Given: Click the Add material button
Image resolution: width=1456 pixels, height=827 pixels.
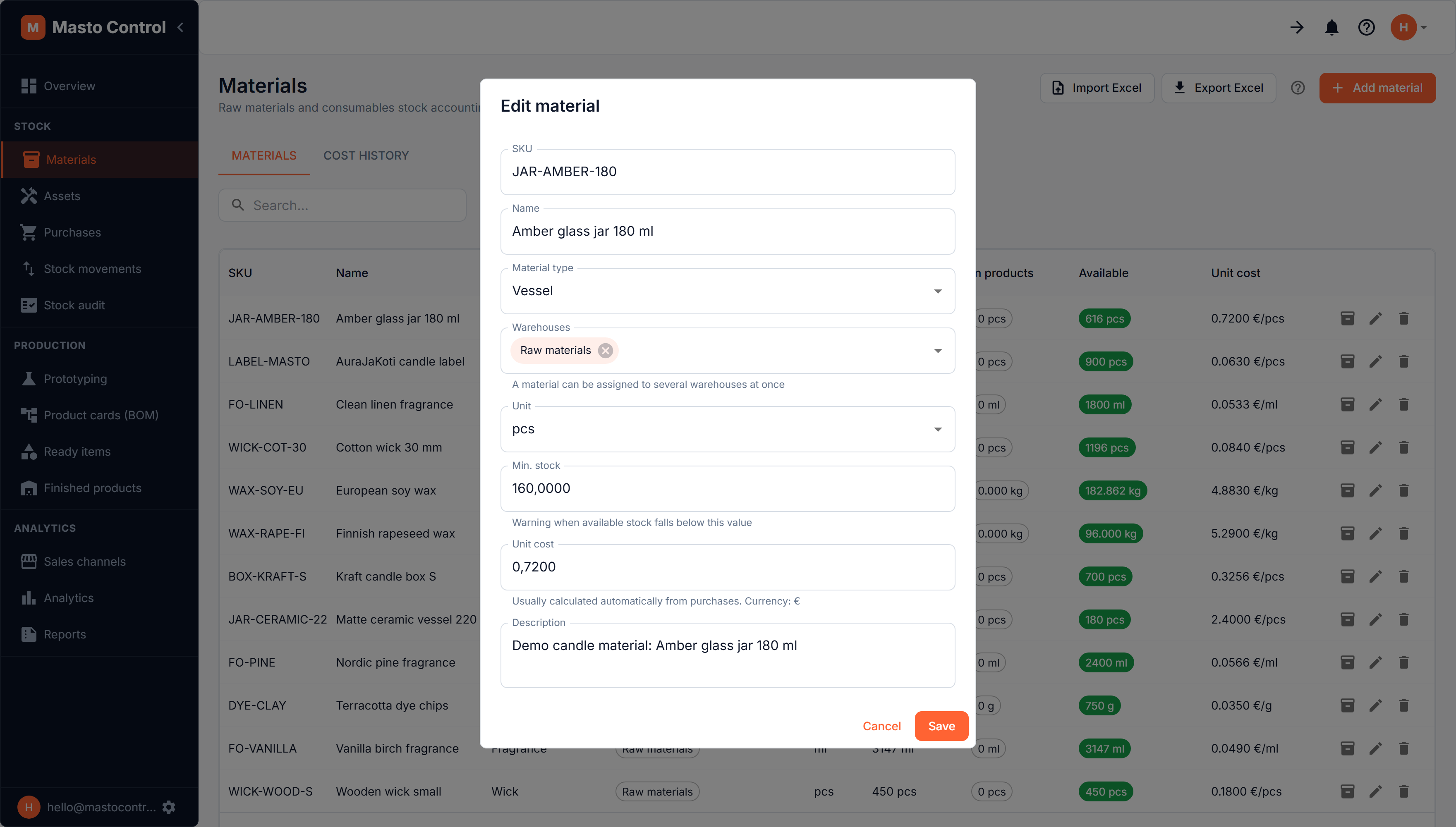Looking at the screenshot, I should point(1377,88).
